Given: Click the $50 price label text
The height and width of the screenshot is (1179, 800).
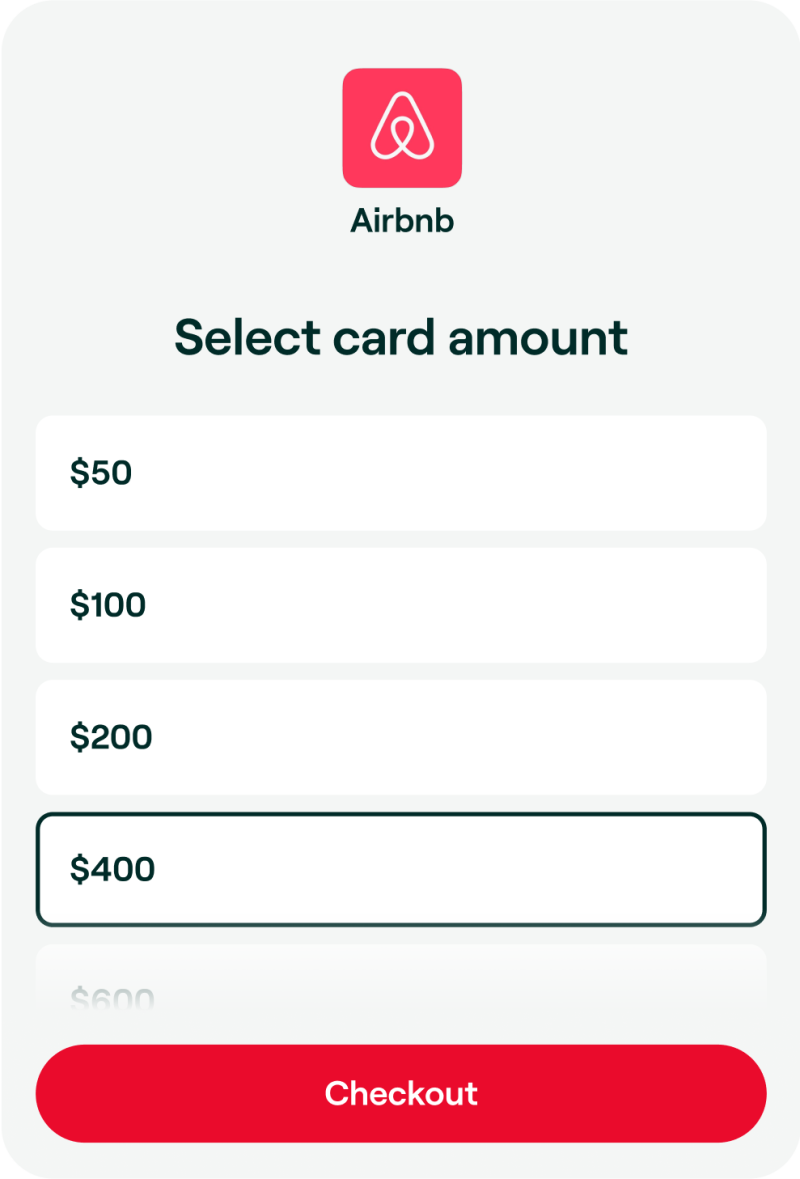Looking at the screenshot, I should pyautogui.click(x=101, y=473).
